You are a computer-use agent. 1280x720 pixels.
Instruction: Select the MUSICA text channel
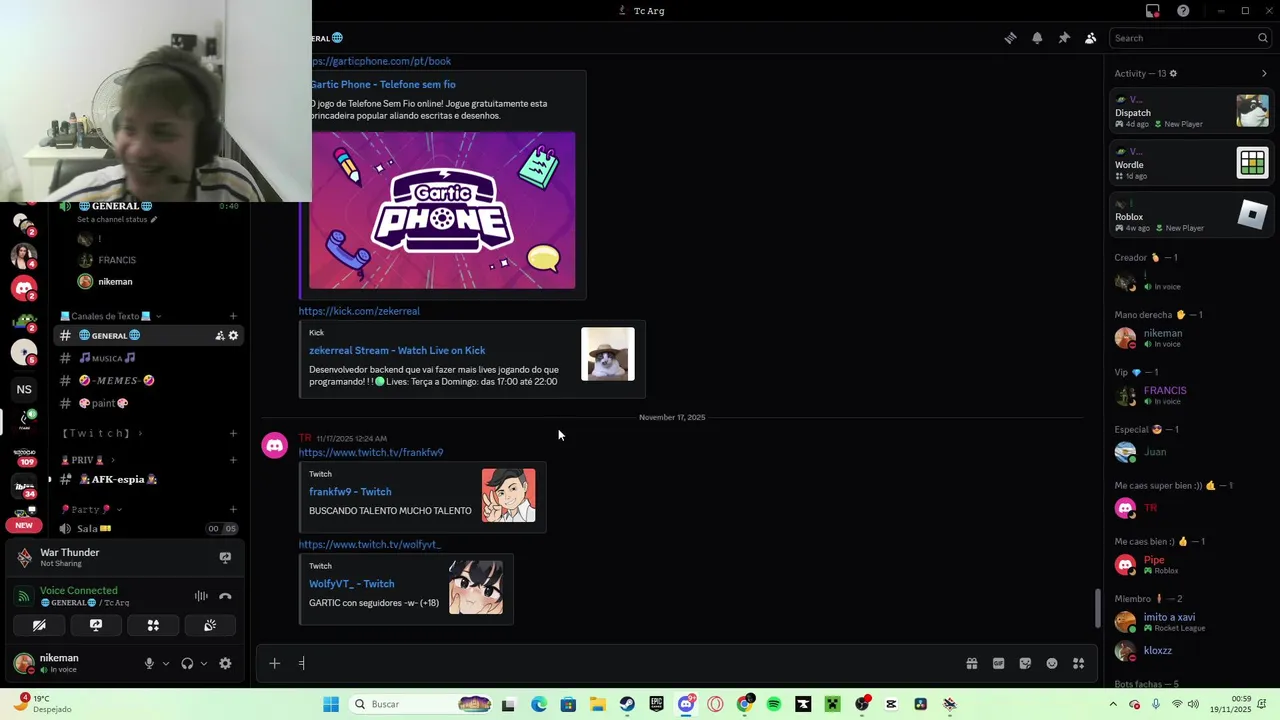pyautogui.click(x=148, y=358)
